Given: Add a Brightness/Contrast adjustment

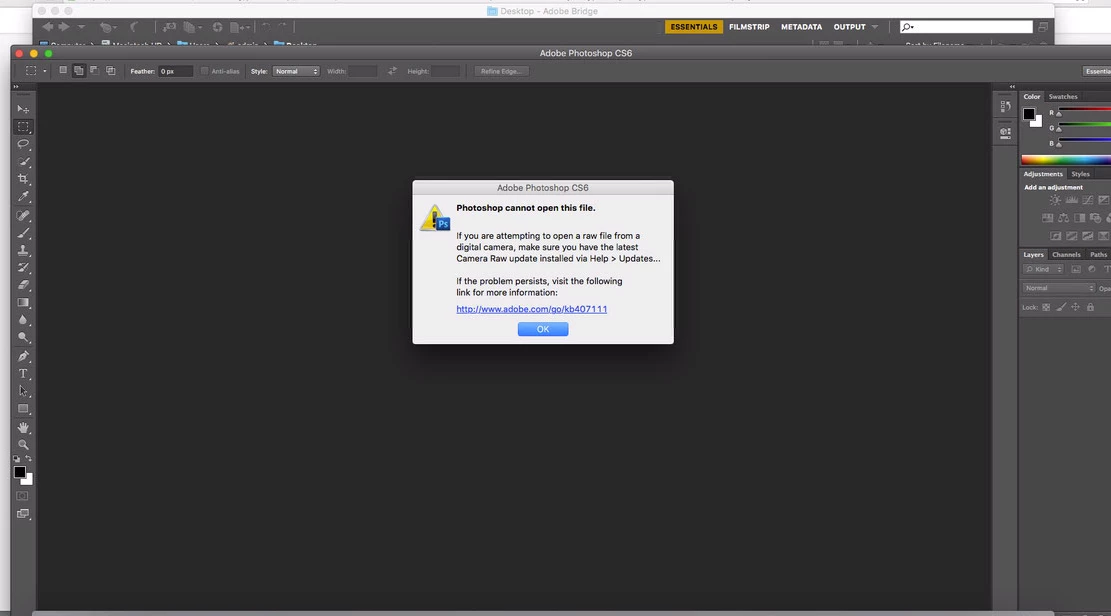Looking at the screenshot, I should [x=1055, y=201].
